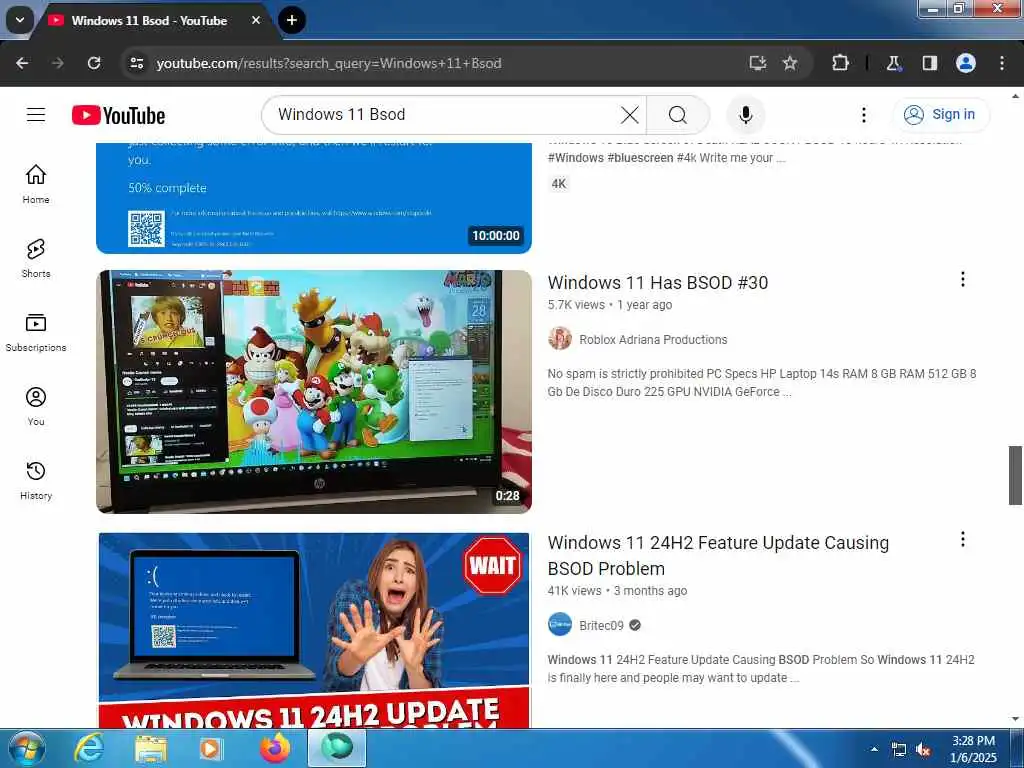Image resolution: width=1024 pixels, height=768 pixels.
Task: Clear the search query with X
Action: [x=630, y=115]
